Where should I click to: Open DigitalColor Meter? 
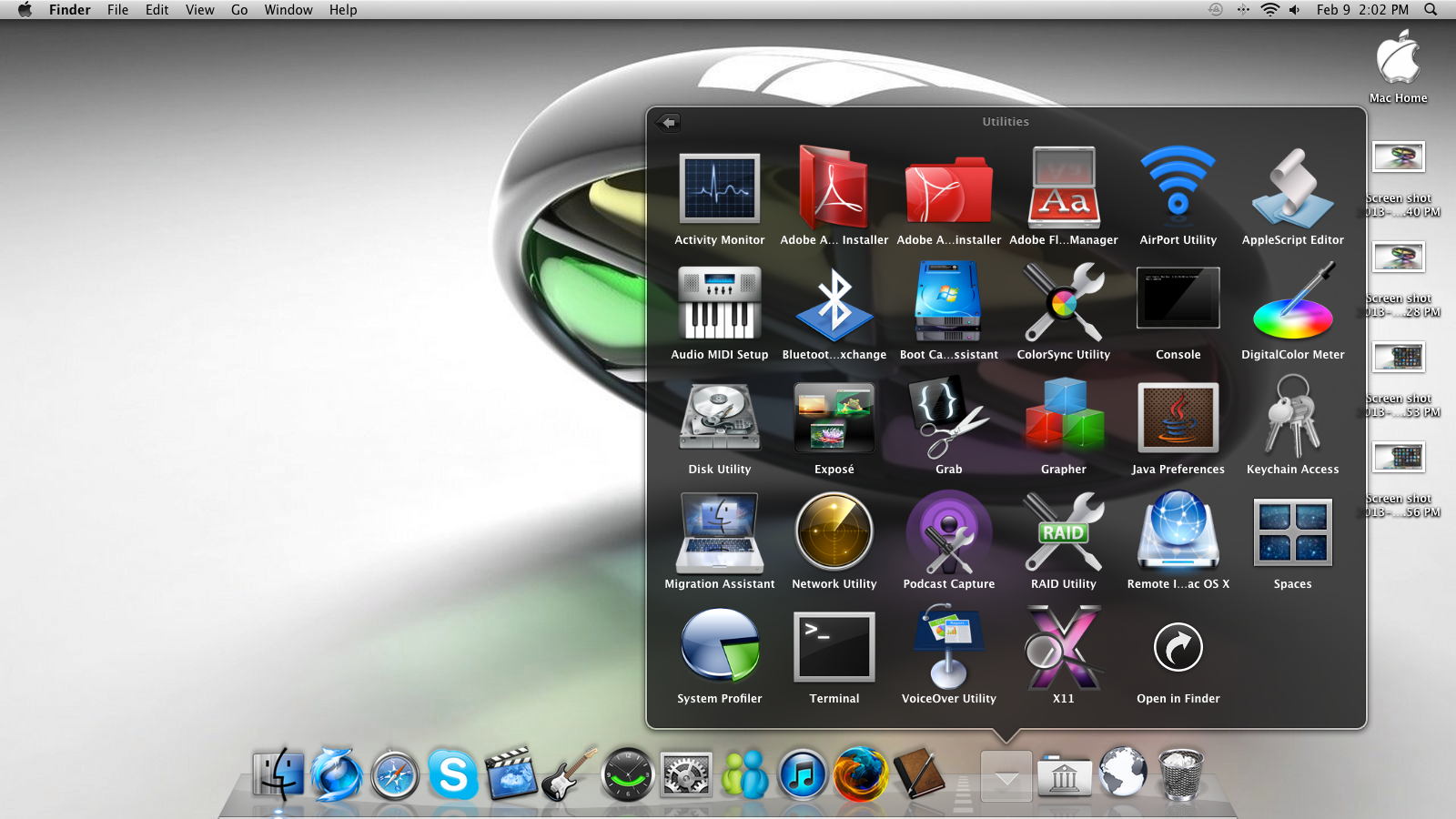click(1292, 301)
